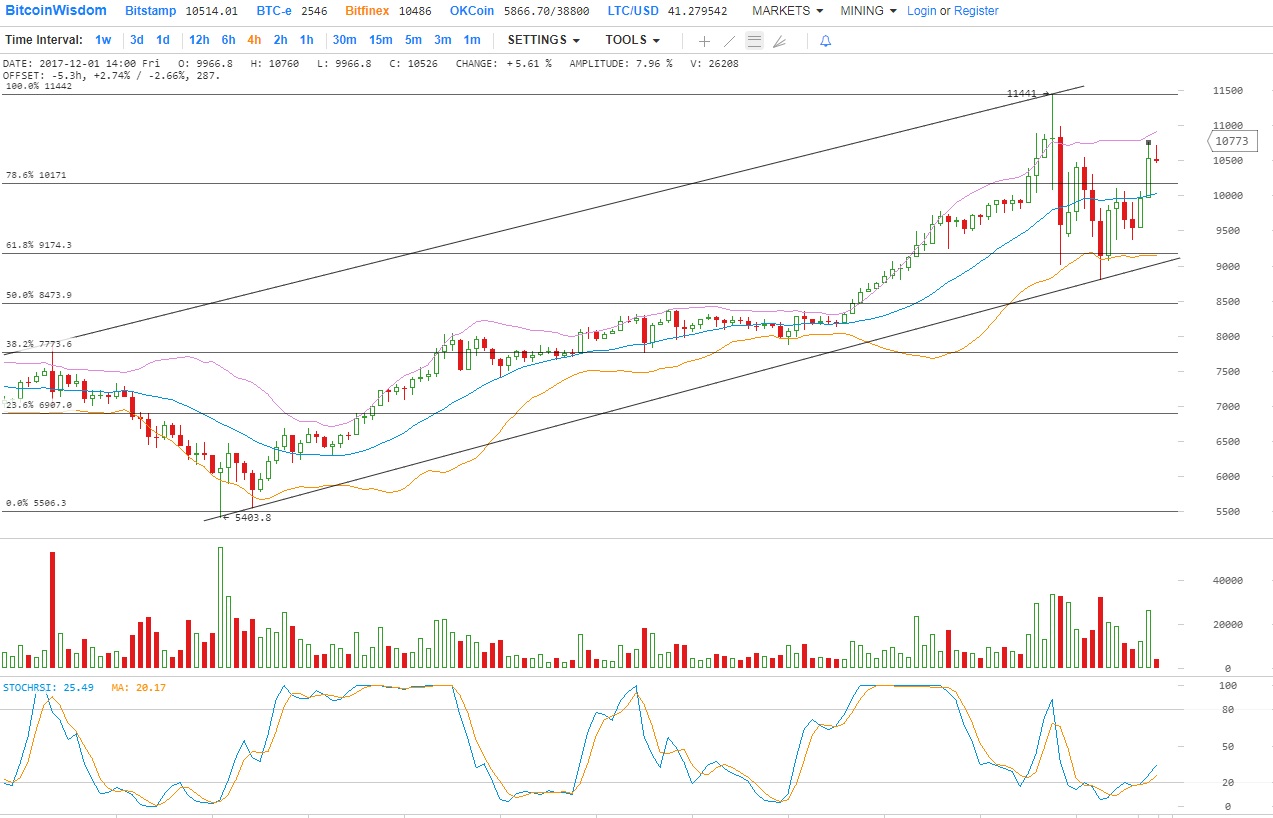This screenshot has width=1273, height=818.
Task: Choose the 15m time interval
Action: (x=380, y=40)
